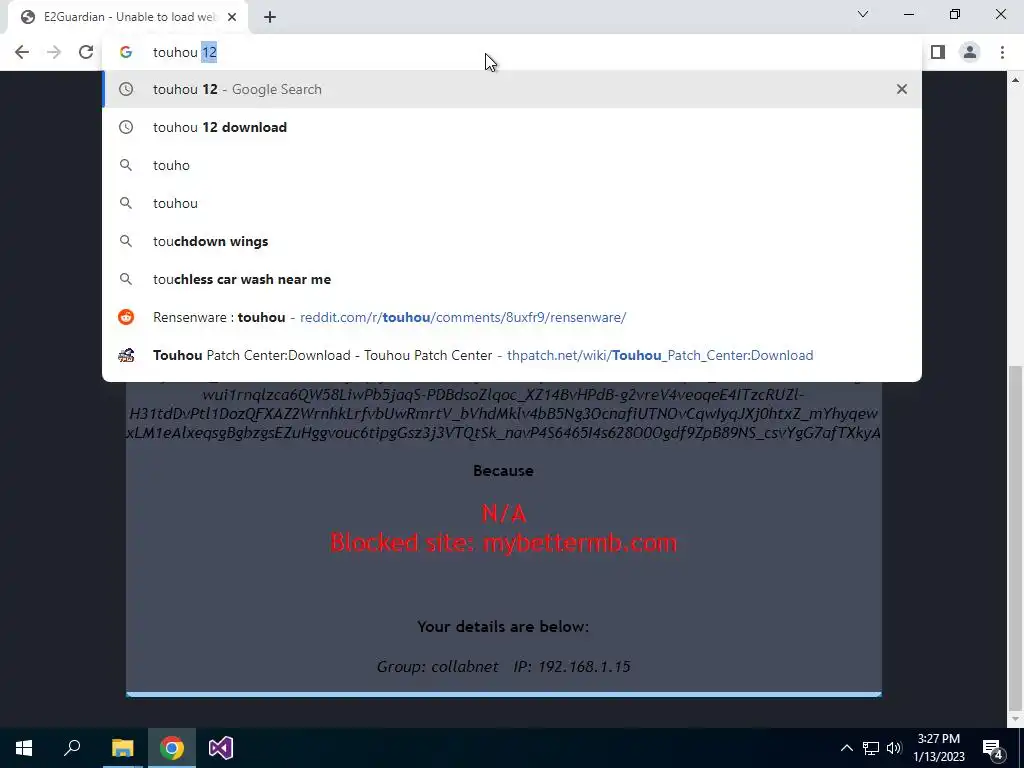Click the red 'N/A' text
The image size is (1024, 768).
(x=504, y=514)
